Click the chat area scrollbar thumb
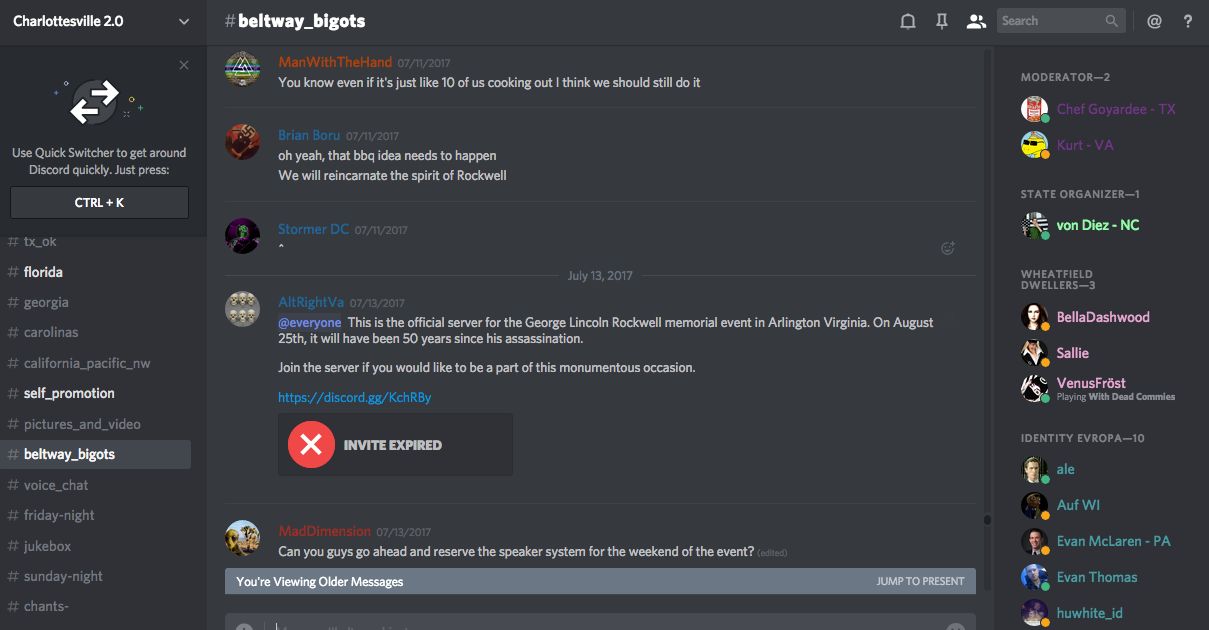This screenshot has width=1209, height=630. (x=988, y=519)
